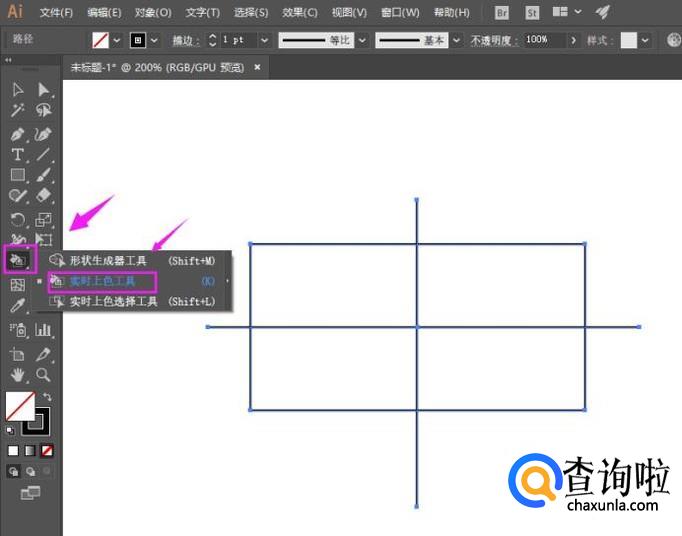Click the 描边 stroke panel link
Image resolution: width=682 pixels, height=536 pixels.
pyautogui.click(x=185, y=40)
